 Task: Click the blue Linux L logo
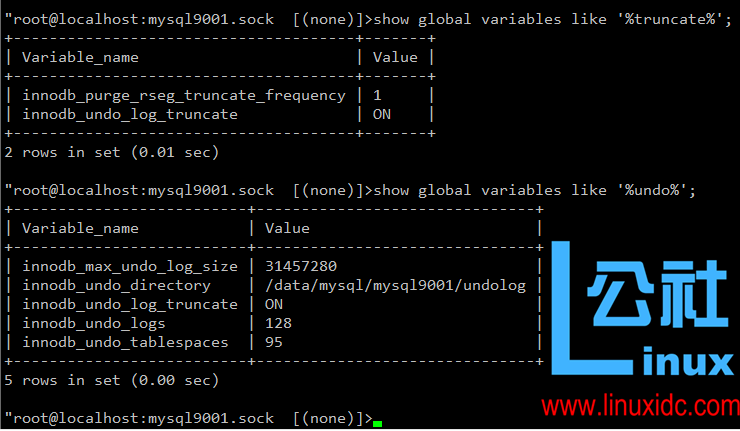(x=592, y=308)
